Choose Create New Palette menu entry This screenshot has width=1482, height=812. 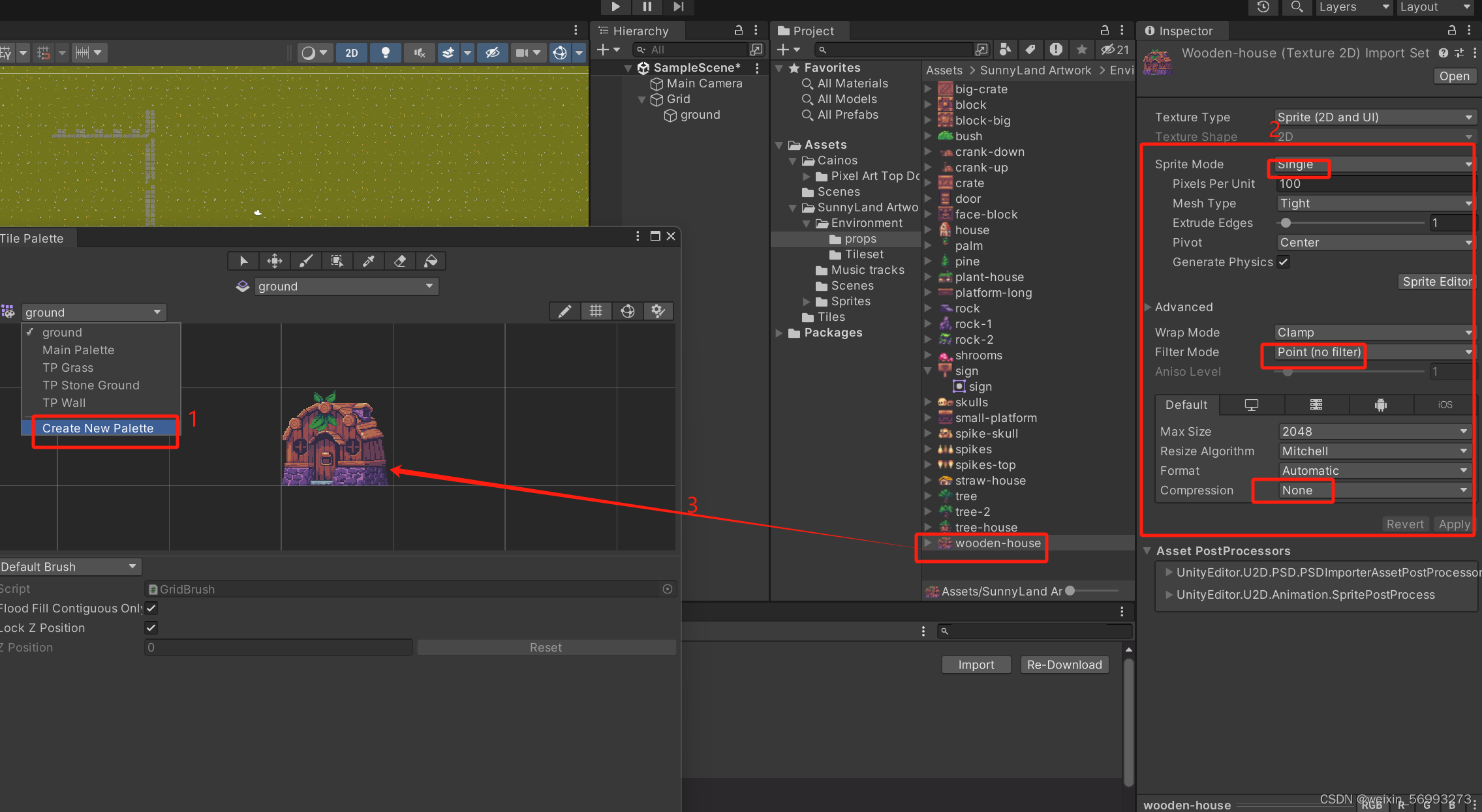pyautogui.click(x=98, y=429)
